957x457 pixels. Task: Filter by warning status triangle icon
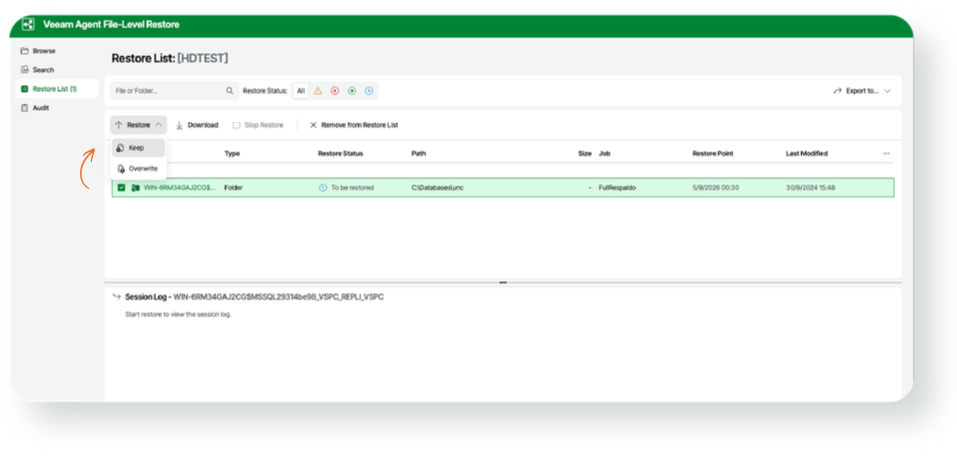[318, 91]
